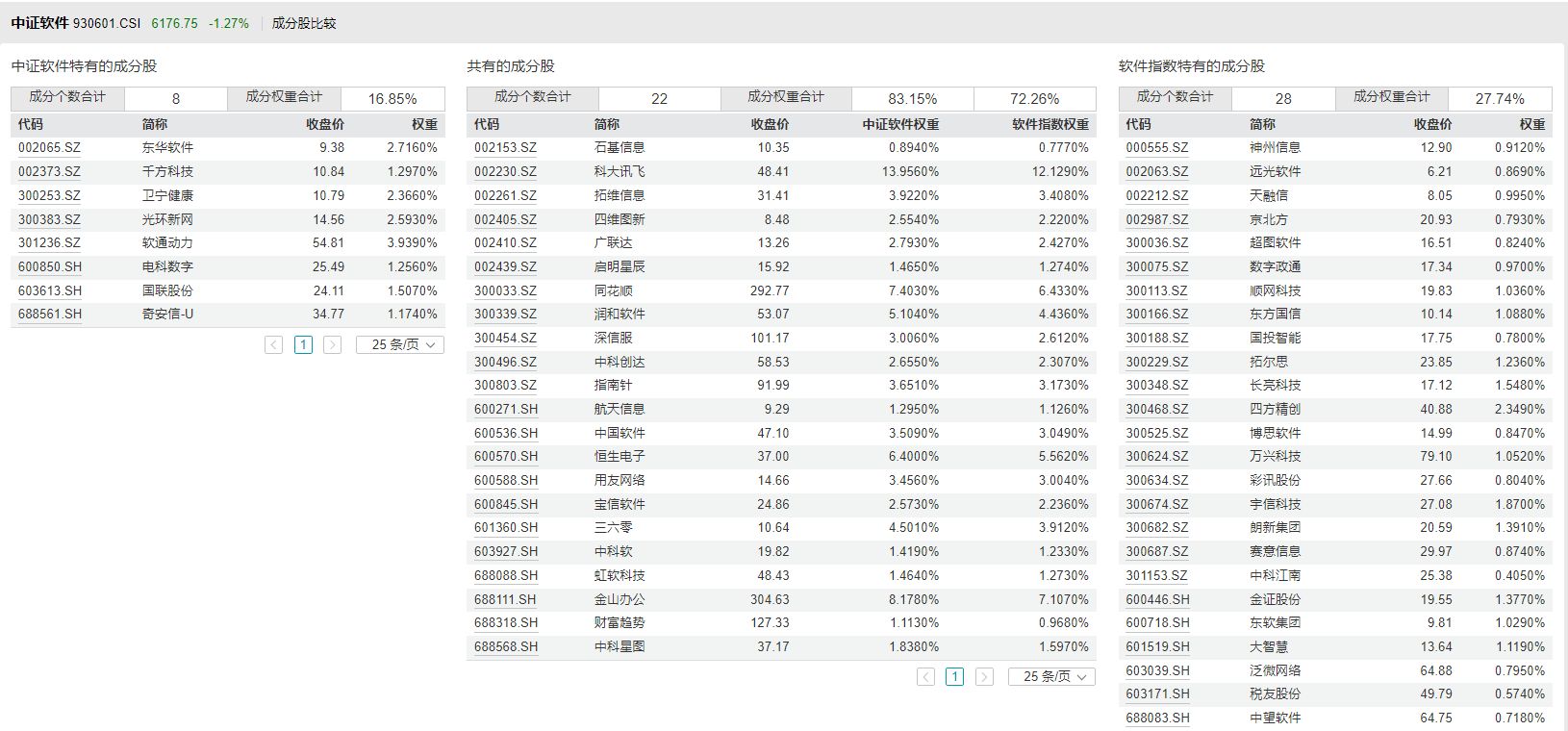Open stock code 300383.SZ link
Image resolution: width=1568 pixels, height=731 pixels.
[x=50, y=219]
